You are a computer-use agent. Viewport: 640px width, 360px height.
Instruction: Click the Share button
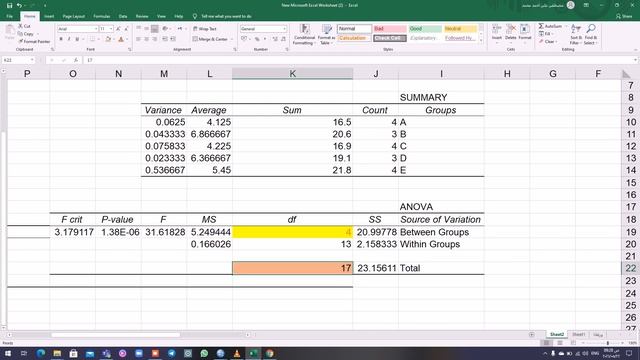(x=624, y=16)
